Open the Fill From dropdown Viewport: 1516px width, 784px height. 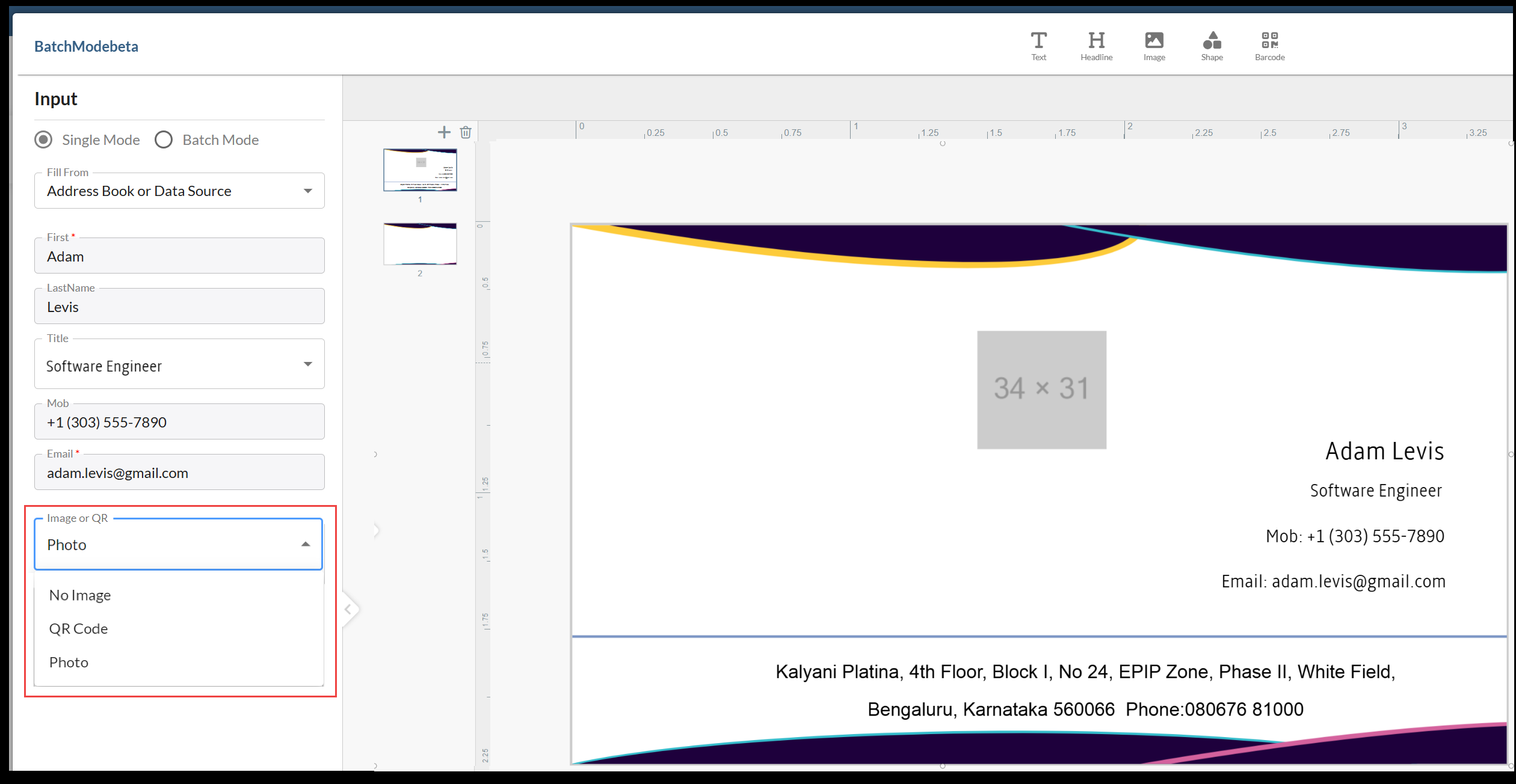click(x=179, y=191)
